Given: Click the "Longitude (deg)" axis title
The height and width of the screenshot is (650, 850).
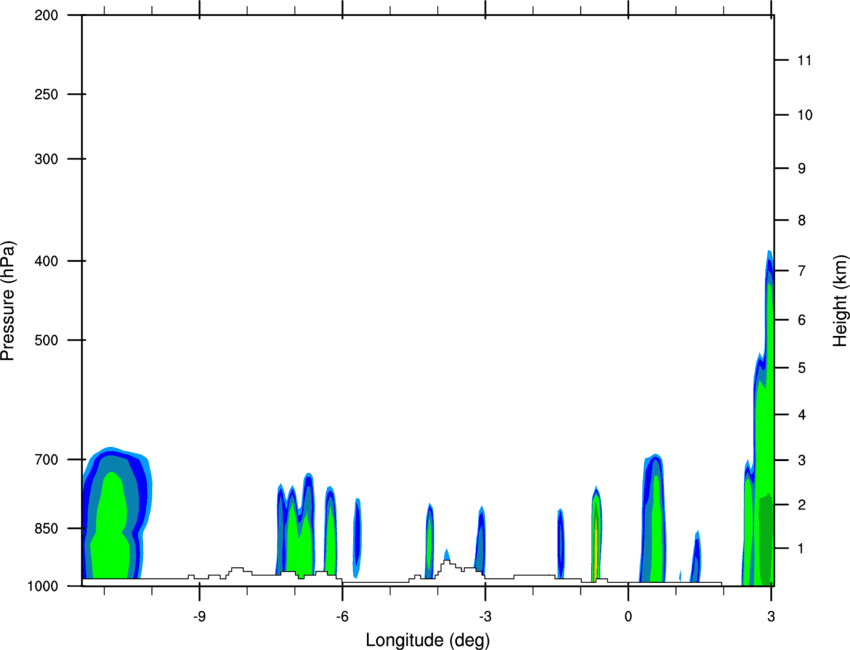Looking at the screenshot, I should (x=428, y=640).
